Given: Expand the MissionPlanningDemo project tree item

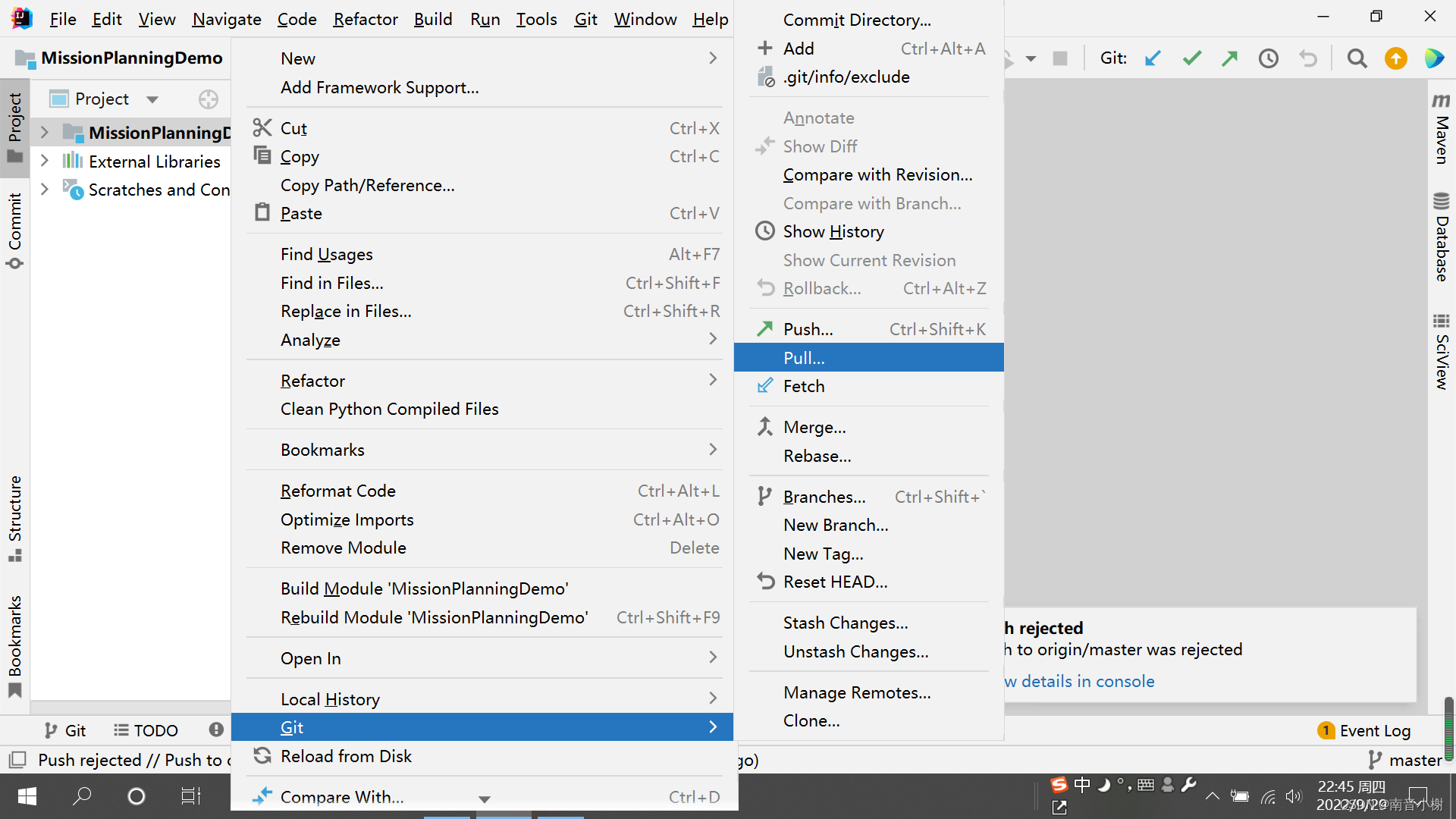Looking at the screenshot, I should point(45,132).
